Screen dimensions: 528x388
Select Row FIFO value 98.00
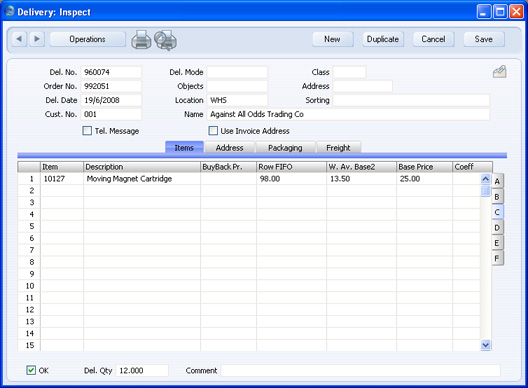click(291, 179)
